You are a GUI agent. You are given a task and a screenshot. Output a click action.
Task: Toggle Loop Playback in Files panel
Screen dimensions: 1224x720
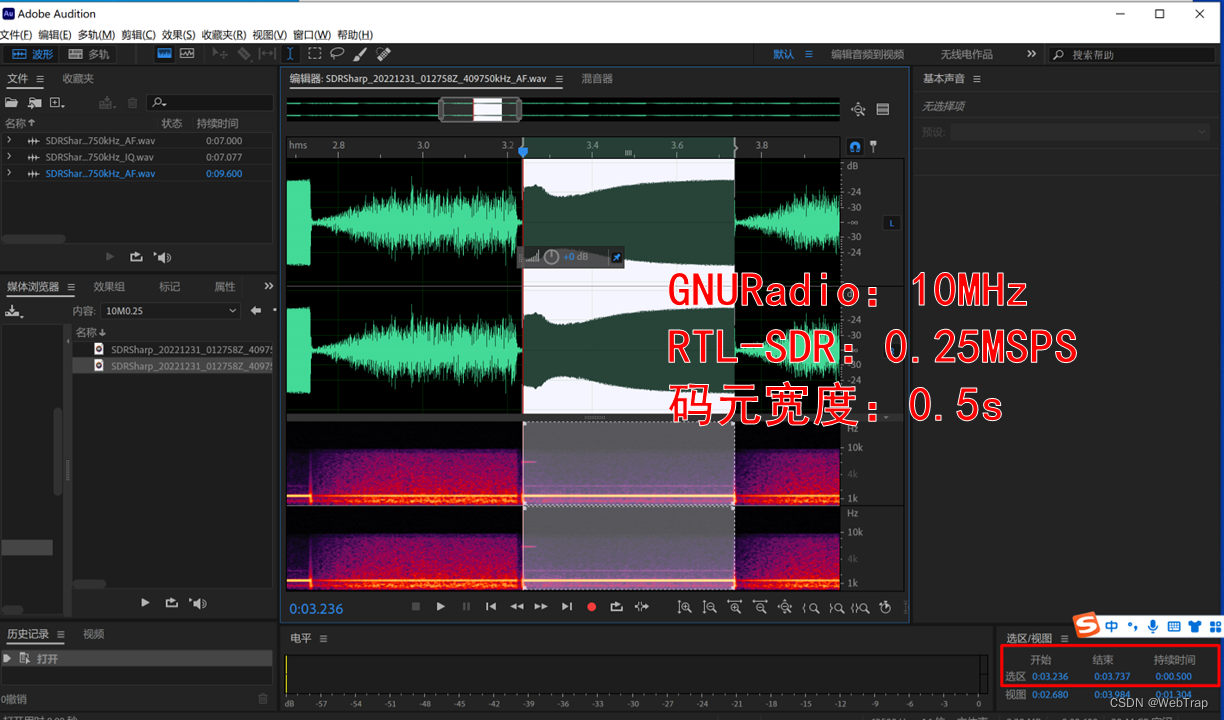pos(136,257)
